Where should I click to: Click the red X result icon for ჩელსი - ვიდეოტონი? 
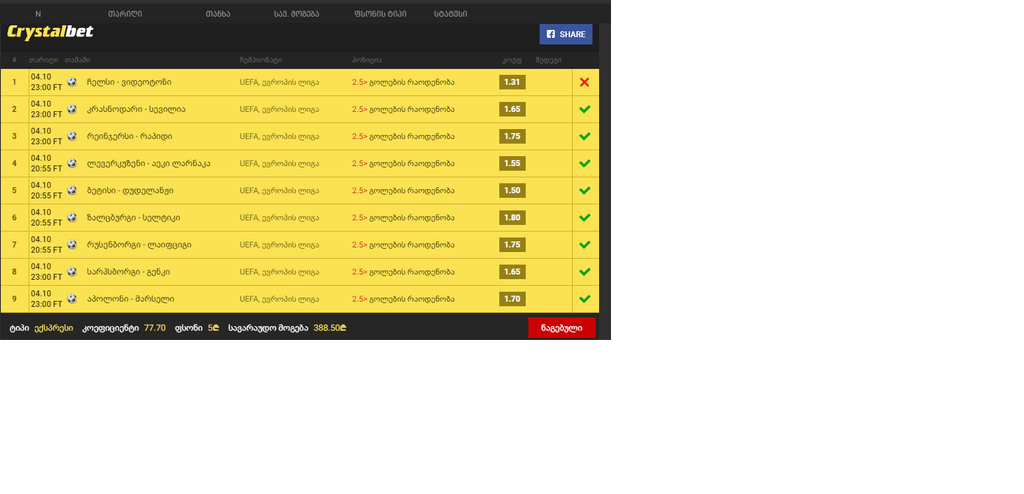tap(584, 82)
